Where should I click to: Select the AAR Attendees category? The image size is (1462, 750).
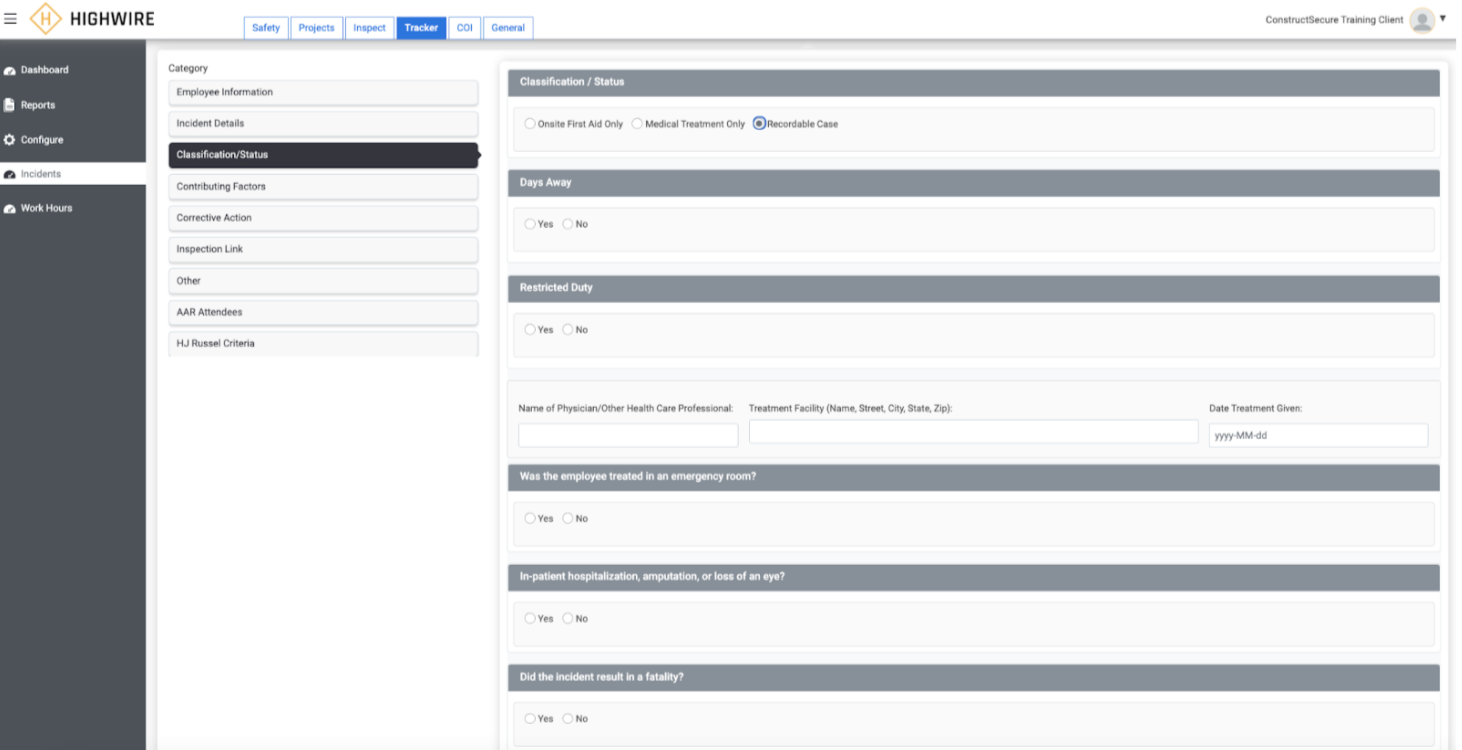(x=323, y=312)
